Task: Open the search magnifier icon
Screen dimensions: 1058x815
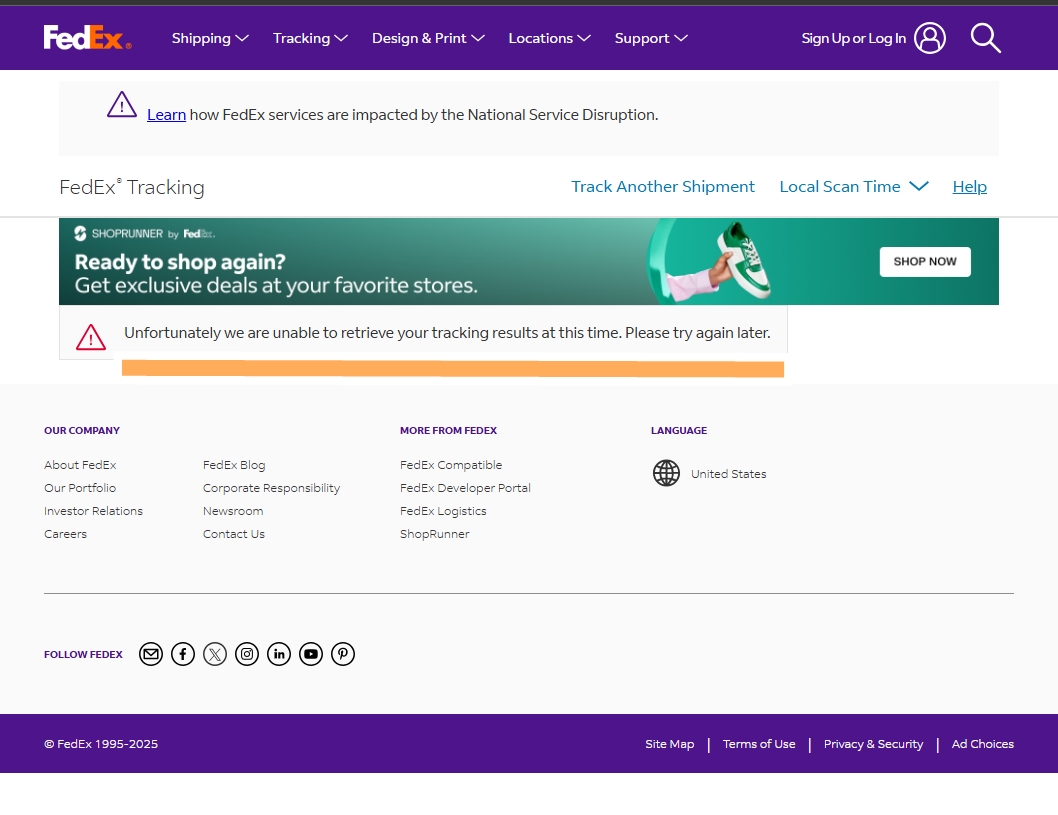Action: 986,38
